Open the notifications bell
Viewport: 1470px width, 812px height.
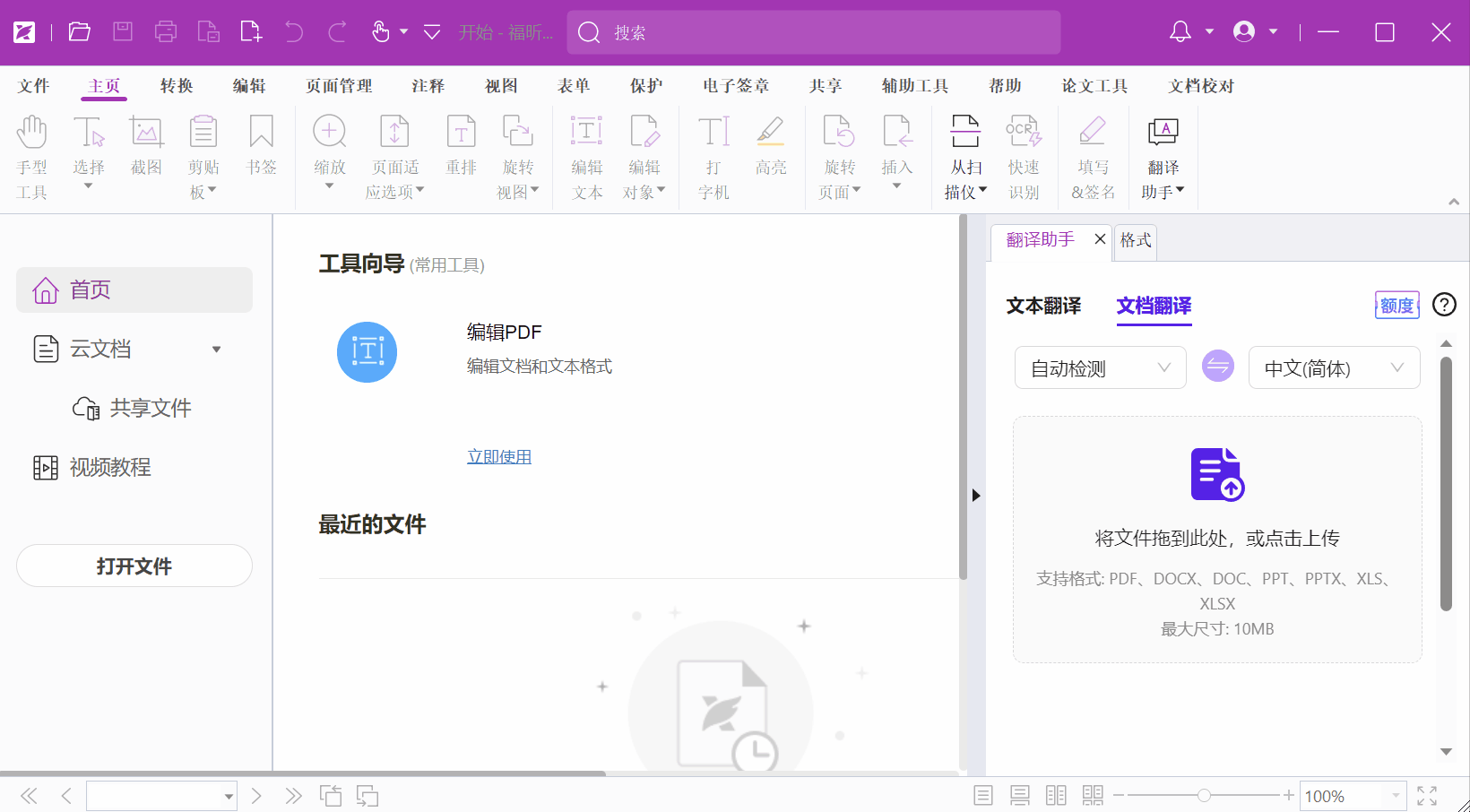(1180, 32)
